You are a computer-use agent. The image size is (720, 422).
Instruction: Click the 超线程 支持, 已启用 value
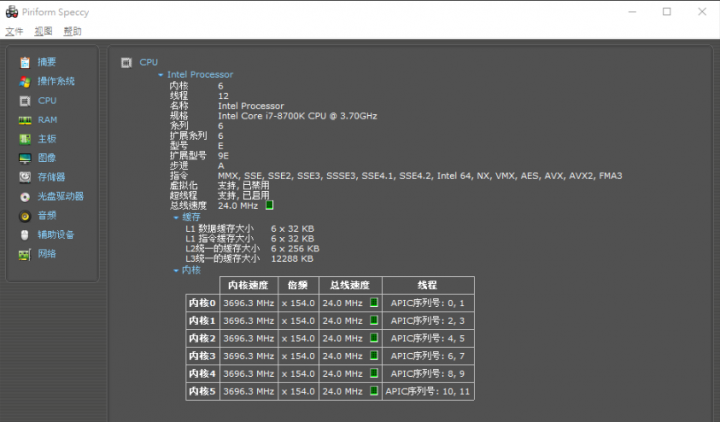[243, 196]
